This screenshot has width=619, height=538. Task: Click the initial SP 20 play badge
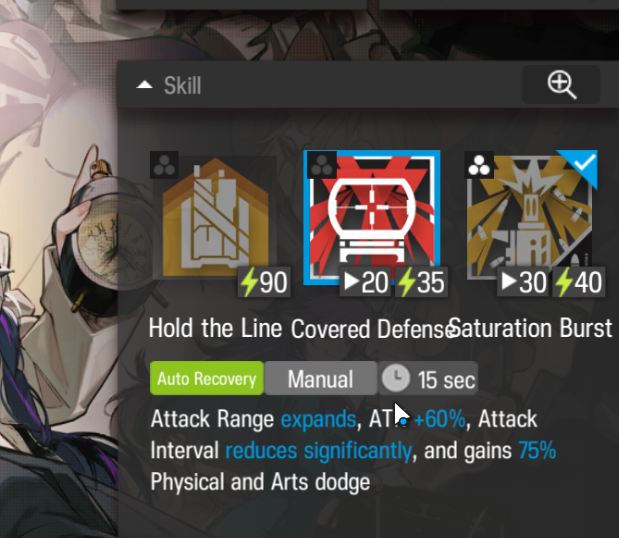coord(365,282)
